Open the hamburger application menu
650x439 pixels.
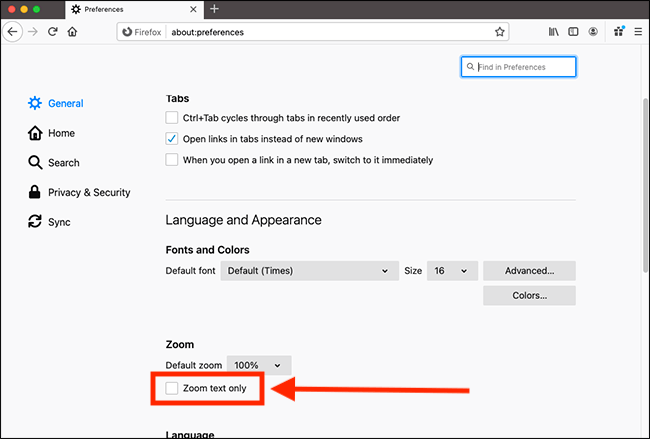pyautogui.click(x=638, y=32)
